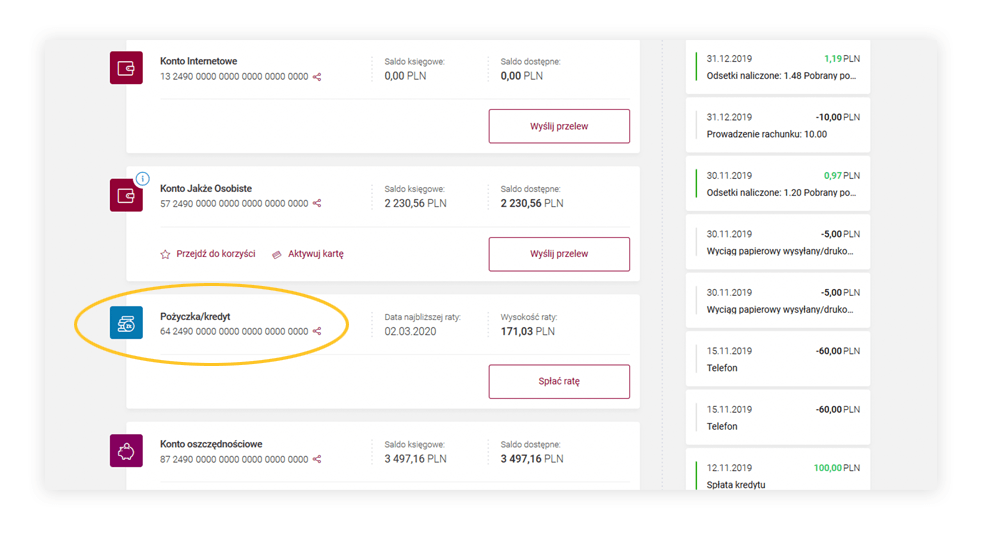Open the Aktywuj kartę link
The width and height of the screenshot is (990, 540).
pyautogui.click(x=315, y=254)
